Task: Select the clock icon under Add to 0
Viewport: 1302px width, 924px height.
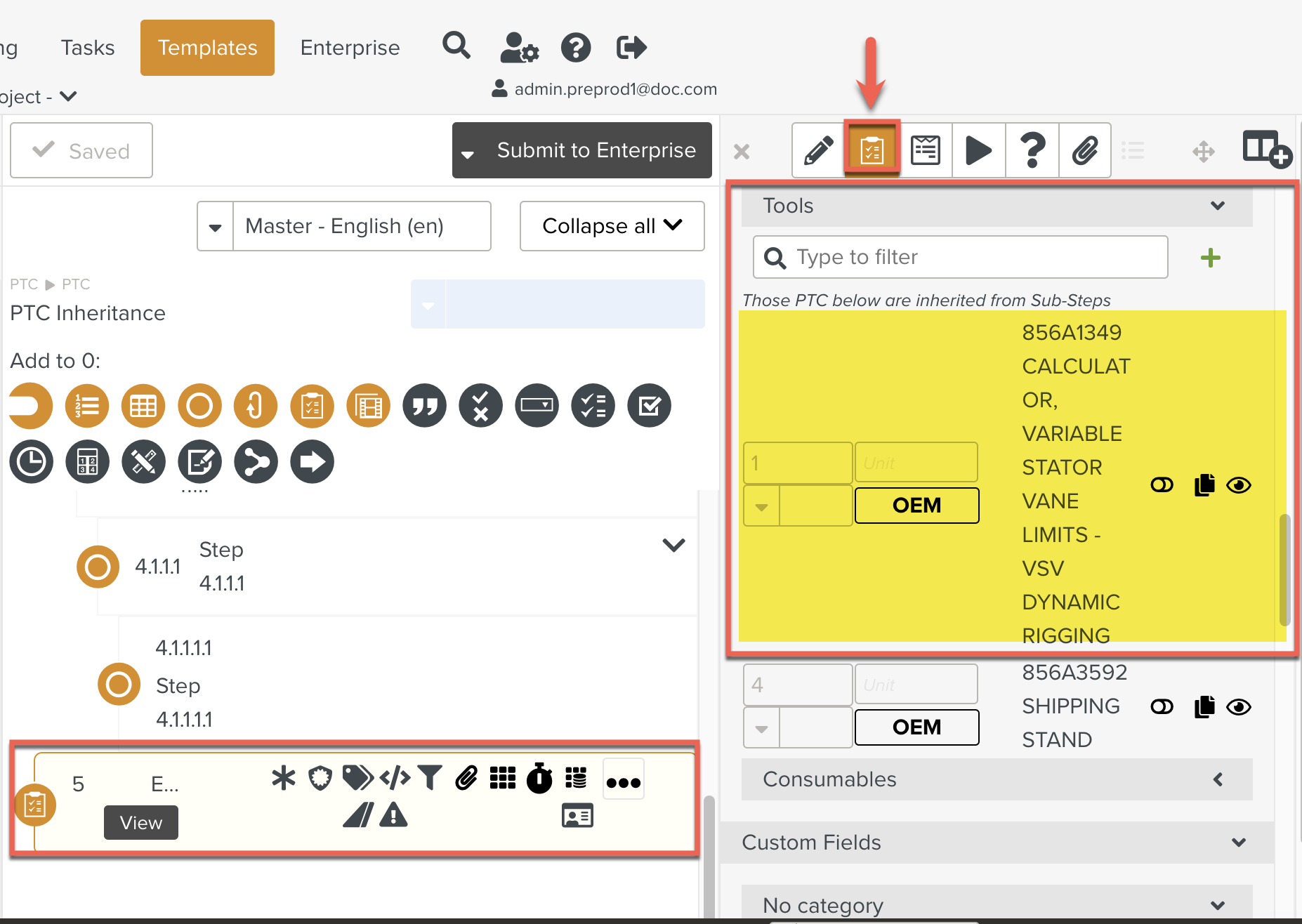Action: click(x=31, y=461)
